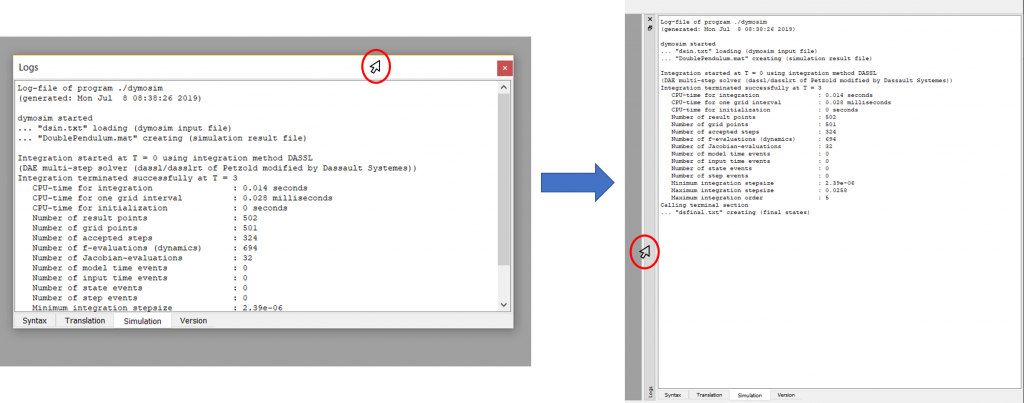This screenshot has height=403, width=1024.
Task: Click the 'Number of state events' line in the floating window
Action: point(139,288)
